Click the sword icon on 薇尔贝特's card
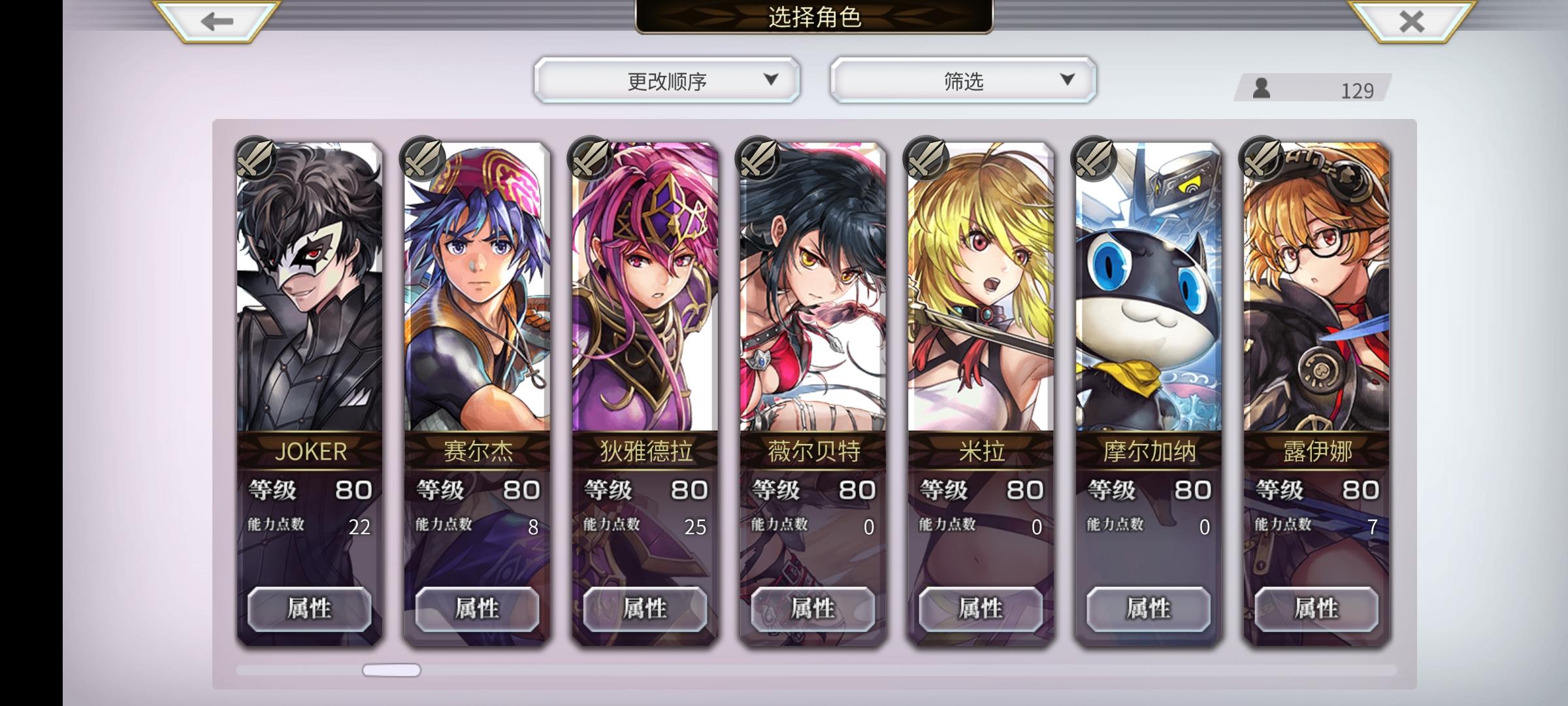The height and width of the screenshot is (706, 1568). click(759, 158)
